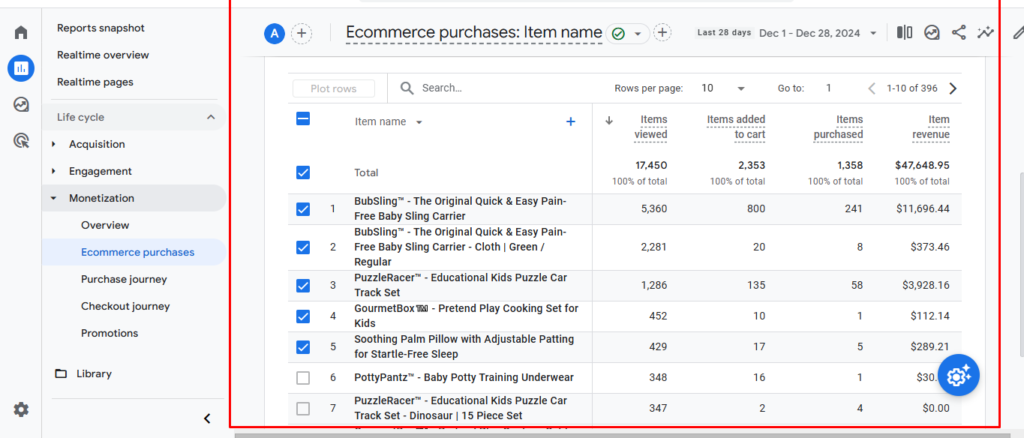The height and width of the screenshot is (438, 1024).
Task: Add a filter plus beside report title
Action: pyautogui.click(x=662, y=33)
